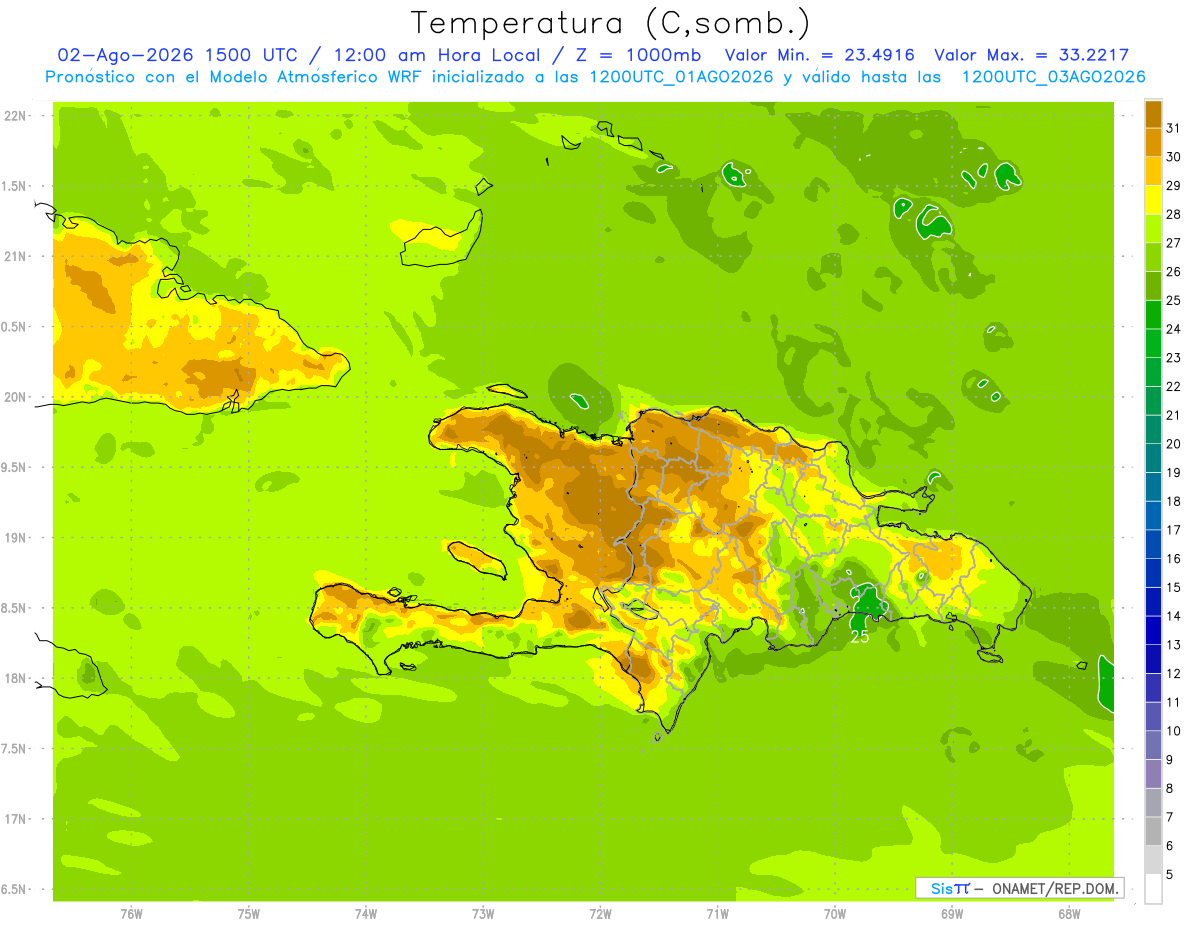Click the legend swatch between 30 and 31

click(x=1153, y=143)
